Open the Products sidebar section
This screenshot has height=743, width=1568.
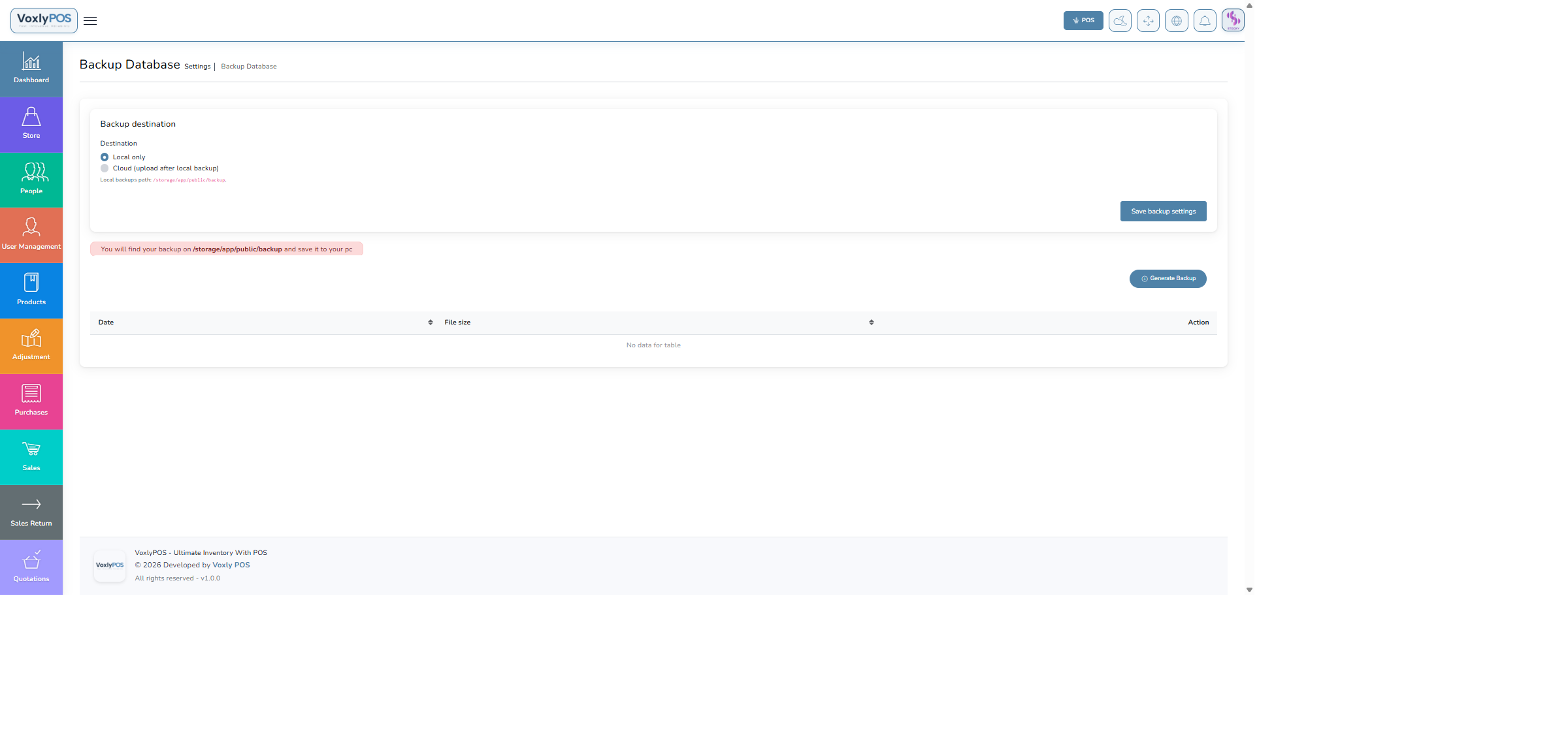coord(31,291)
